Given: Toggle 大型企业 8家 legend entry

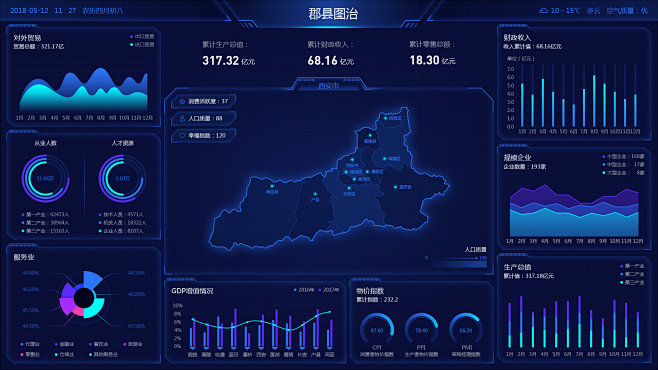Looking at the screenshot, I should point(624,172).
